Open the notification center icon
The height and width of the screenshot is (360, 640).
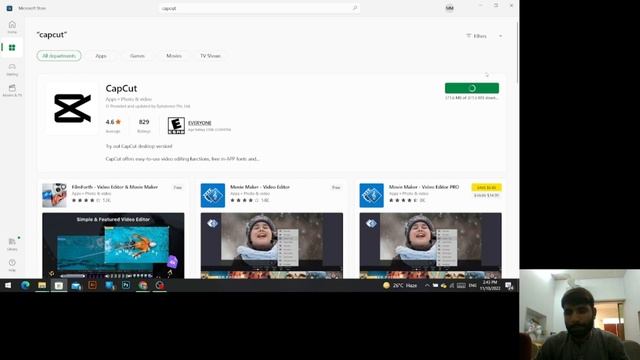(x=509, y=286)
